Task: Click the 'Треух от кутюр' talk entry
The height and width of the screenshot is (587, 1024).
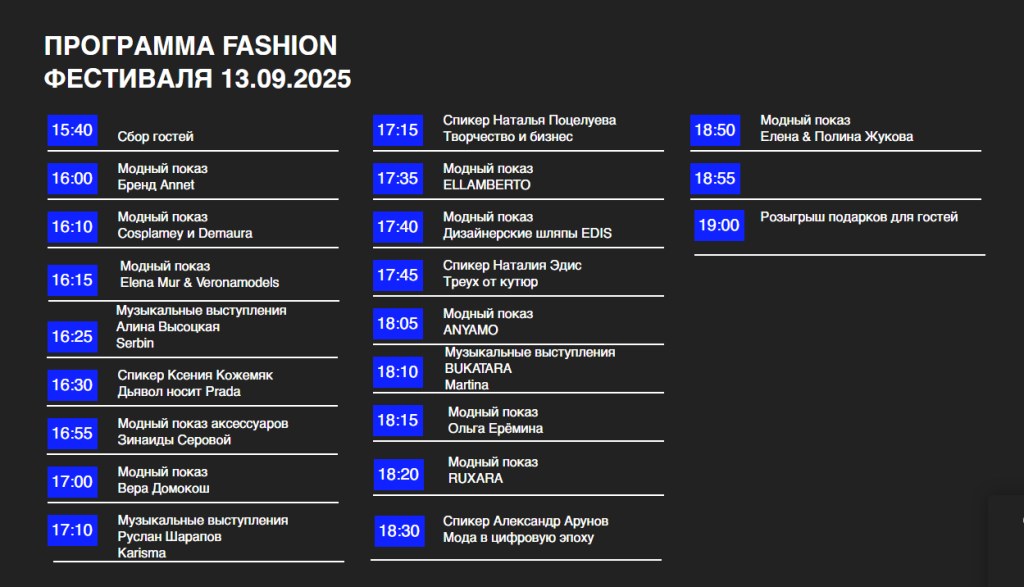Action: click(490, 281)
